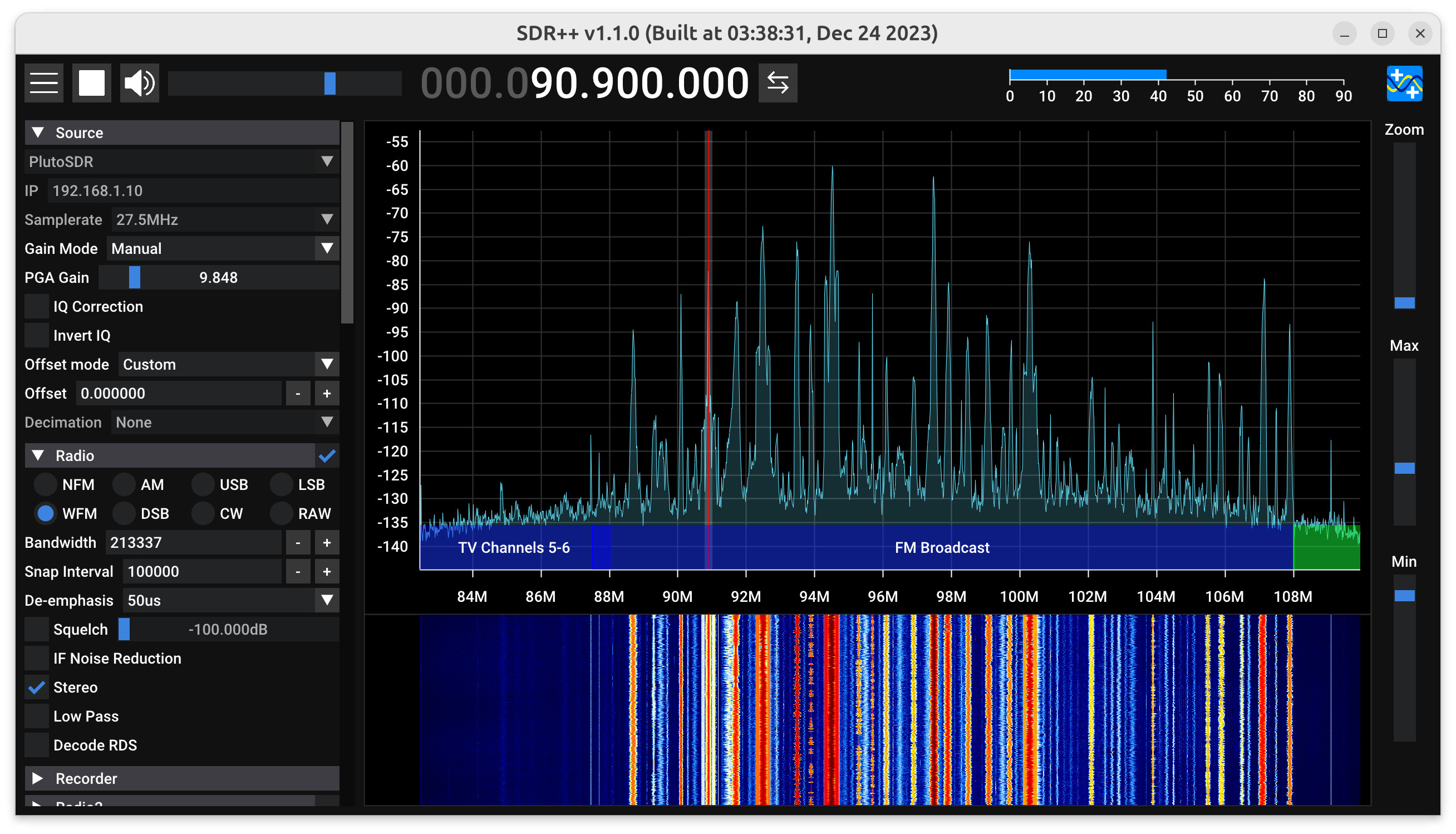Toggle the Radio module enable checkmark
The image size is (1456, 834).
[327, 456]
